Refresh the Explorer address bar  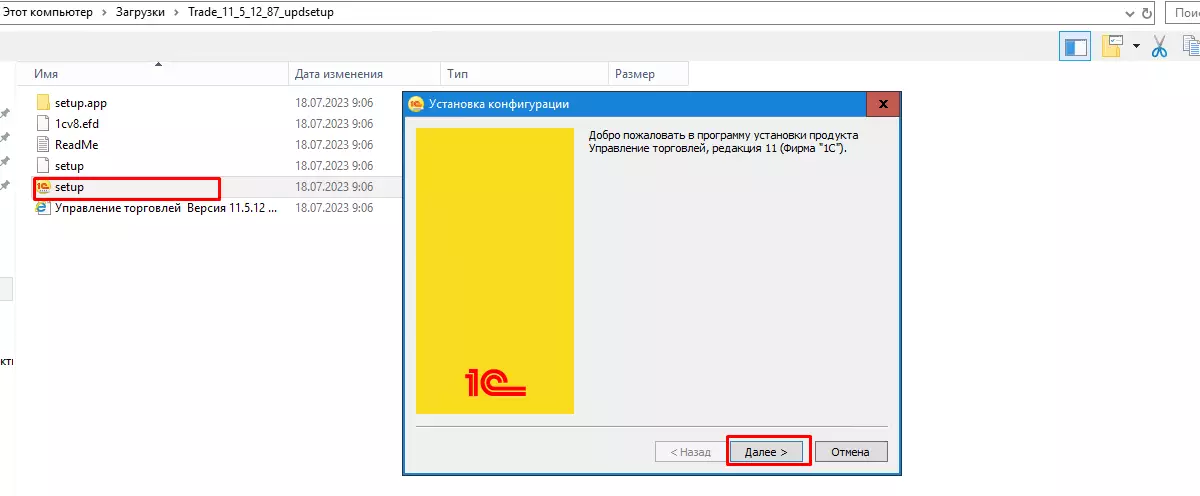coord(1146,13)
